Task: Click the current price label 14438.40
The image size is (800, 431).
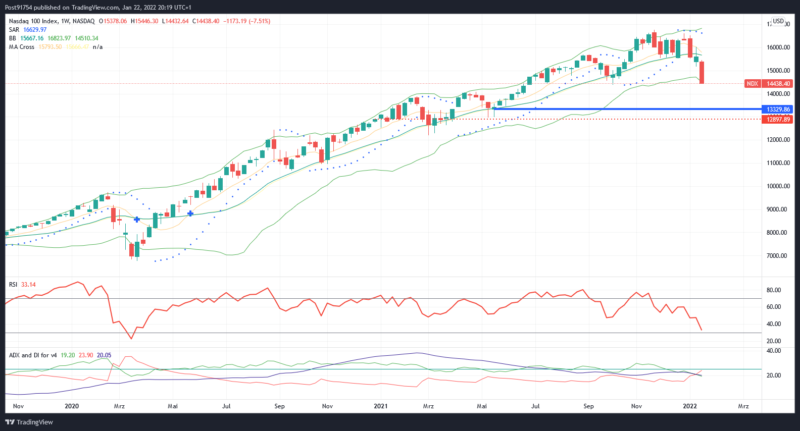Action: point(779,83)
